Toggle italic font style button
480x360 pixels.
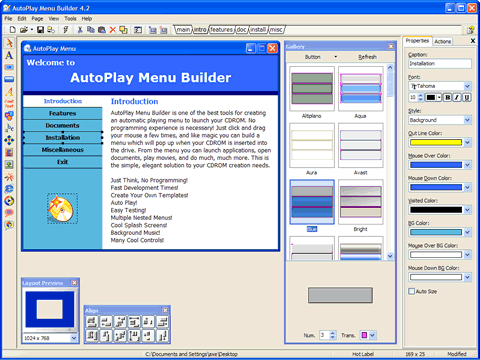coord(457,97)
